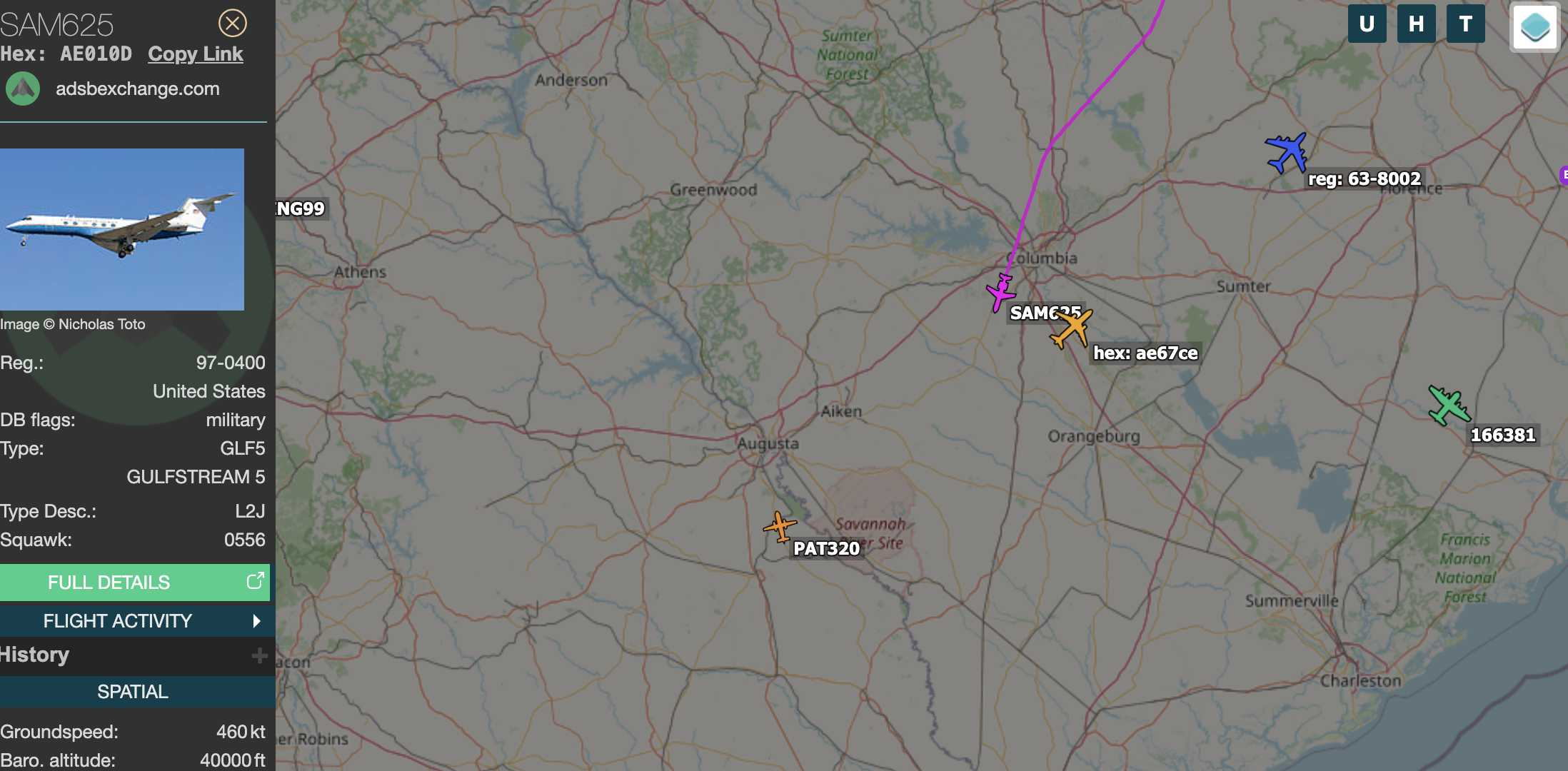This screenshot has height=771, width=1568.
Task: Select the magenta SAM625 aircraft icon
Action: tap(1000, 292)
